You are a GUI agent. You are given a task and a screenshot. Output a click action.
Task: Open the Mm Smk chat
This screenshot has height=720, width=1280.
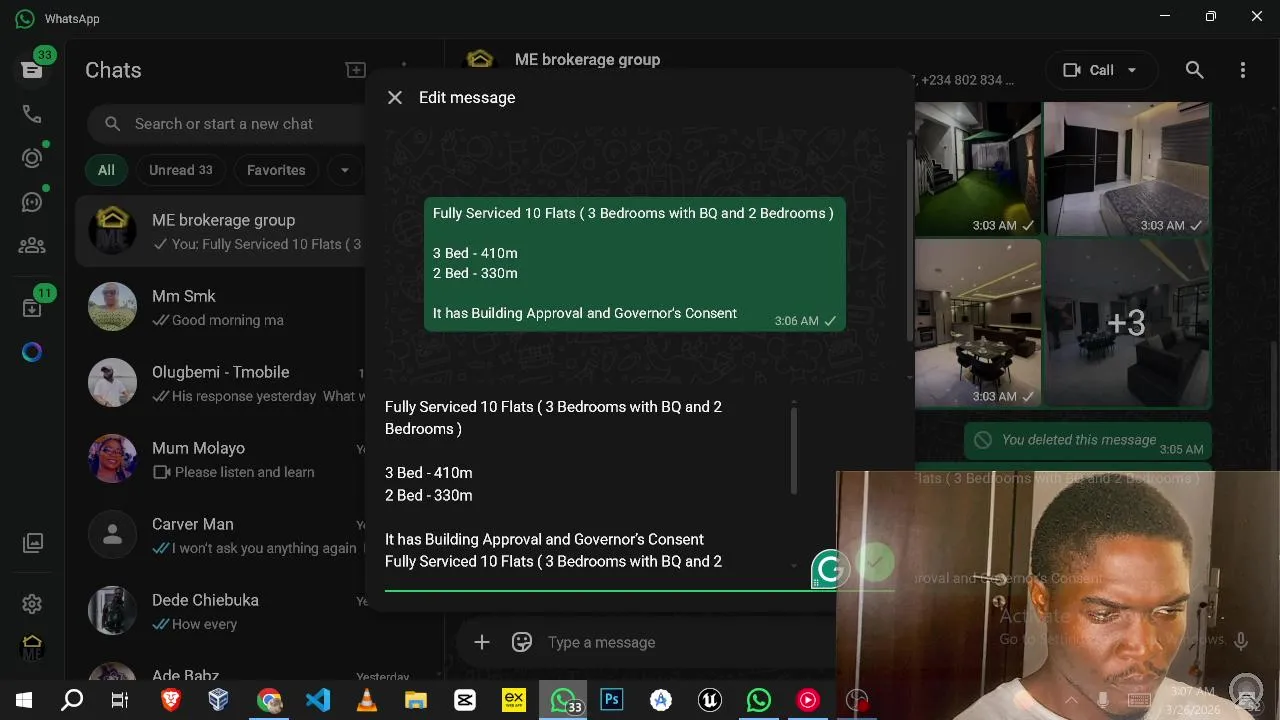click(221, 308)
